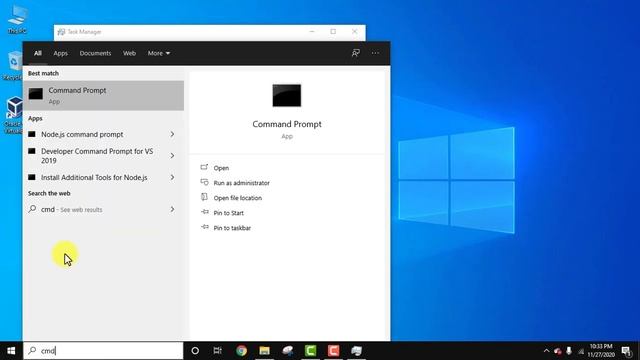This screenshot has width=640, height=360.
Task: Select the Node.js command prompt result
Action: click(82, 134)
